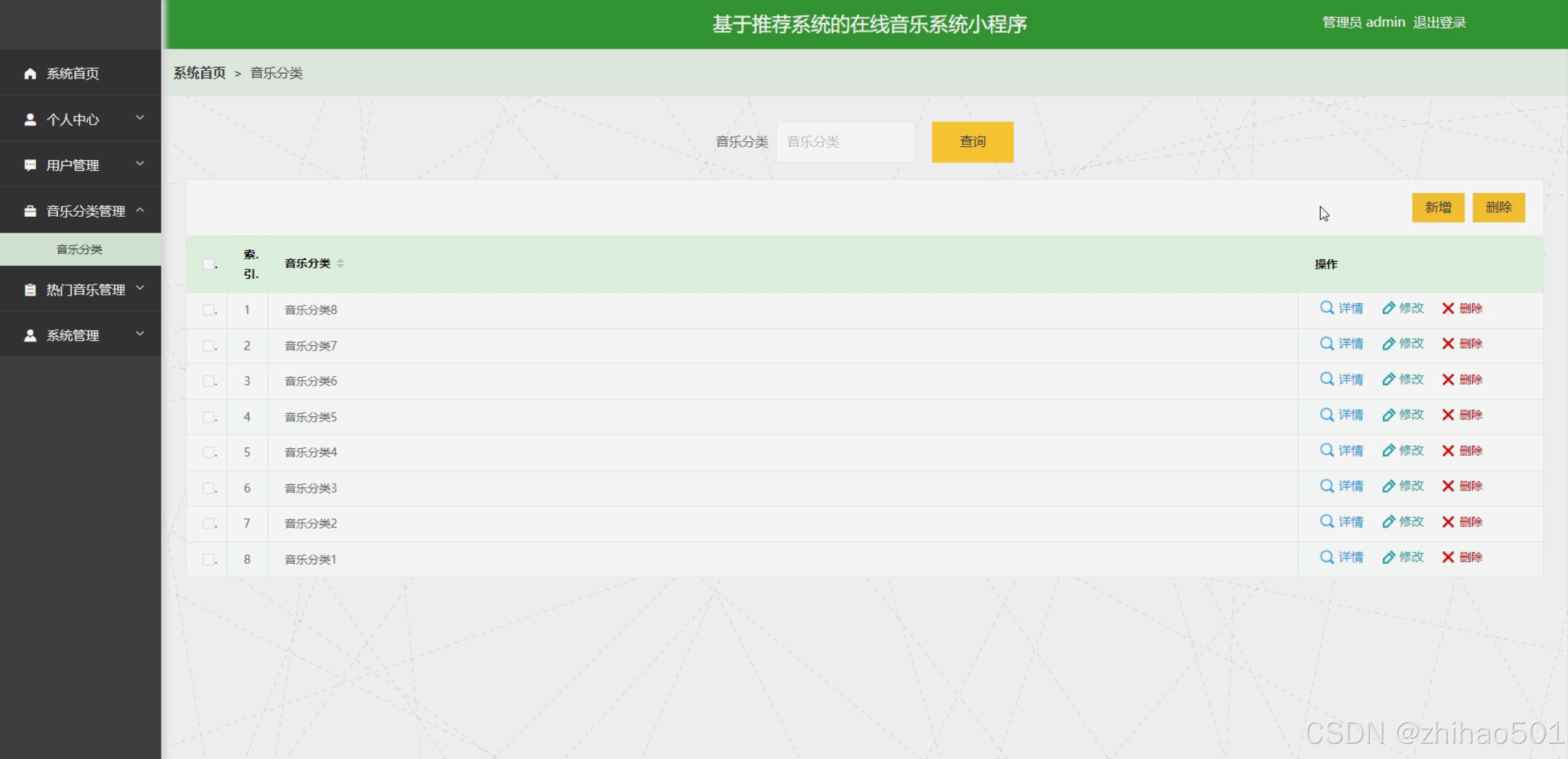
Task: Select the 音乐分类管理 briefcase icon
Action: point(29,211)
